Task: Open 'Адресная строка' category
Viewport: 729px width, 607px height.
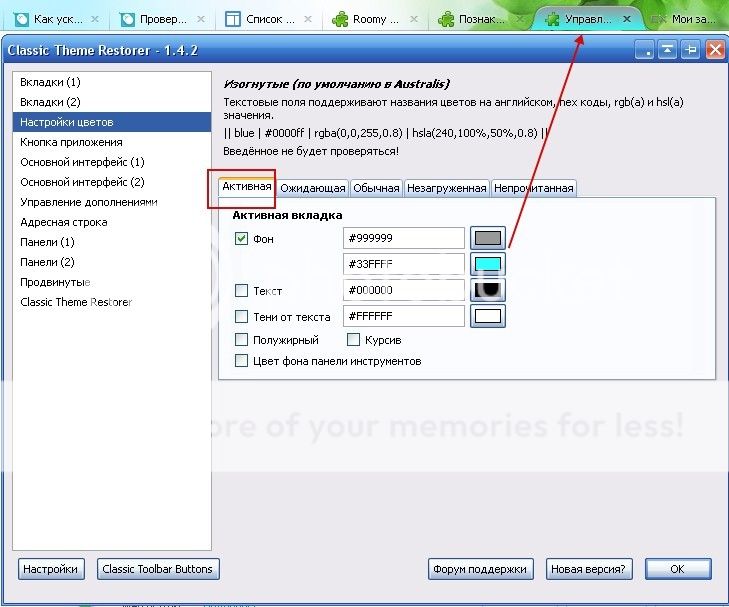Action: click(112, 222)
